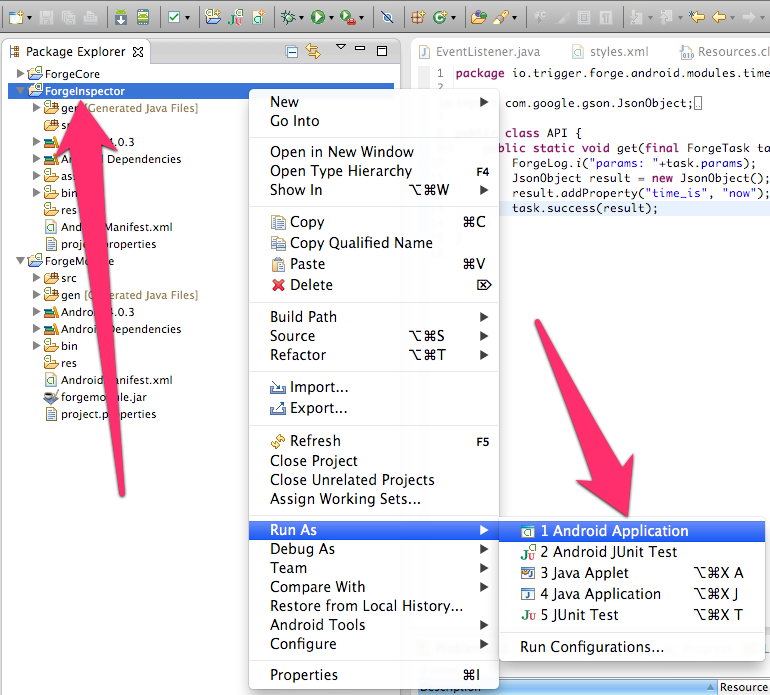Open External Tools dropdown arrow
The height and width of the screenshot is (695, 770).
point(361,18)
